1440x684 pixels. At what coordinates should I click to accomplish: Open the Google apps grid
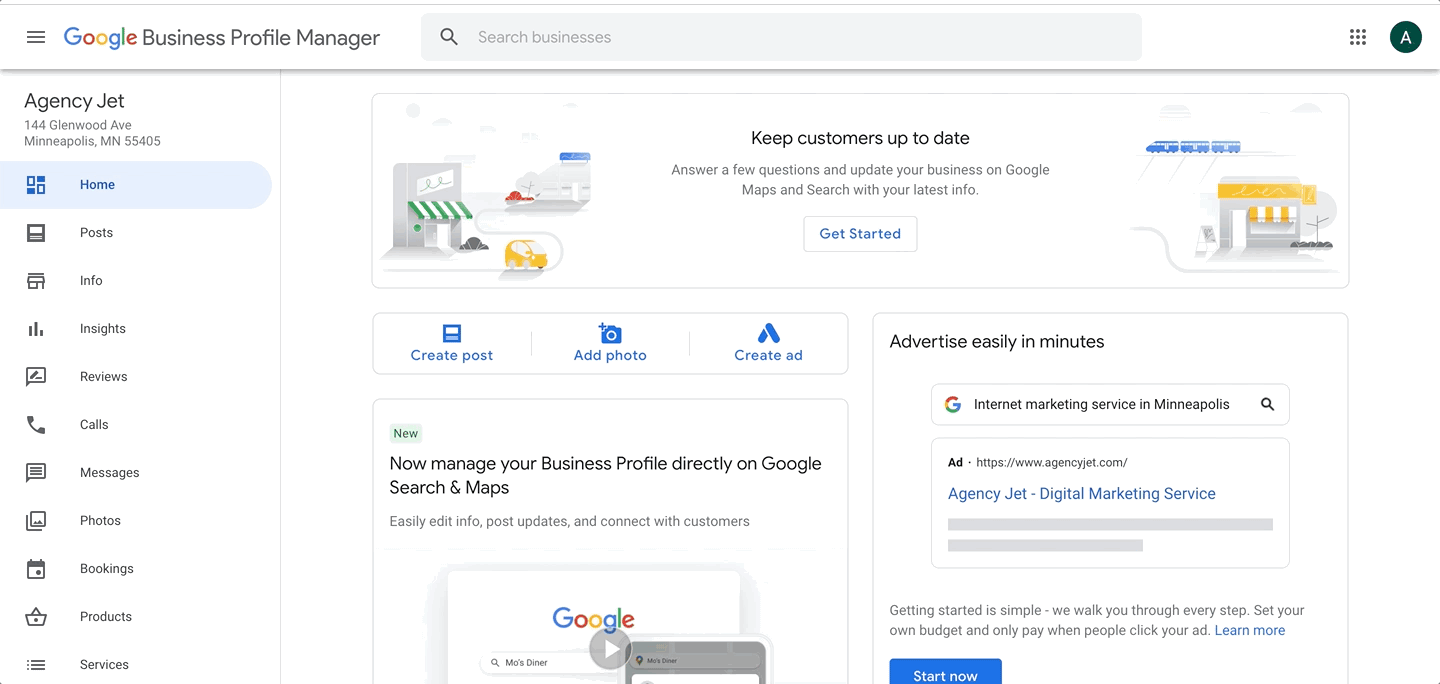(1358, 37)
